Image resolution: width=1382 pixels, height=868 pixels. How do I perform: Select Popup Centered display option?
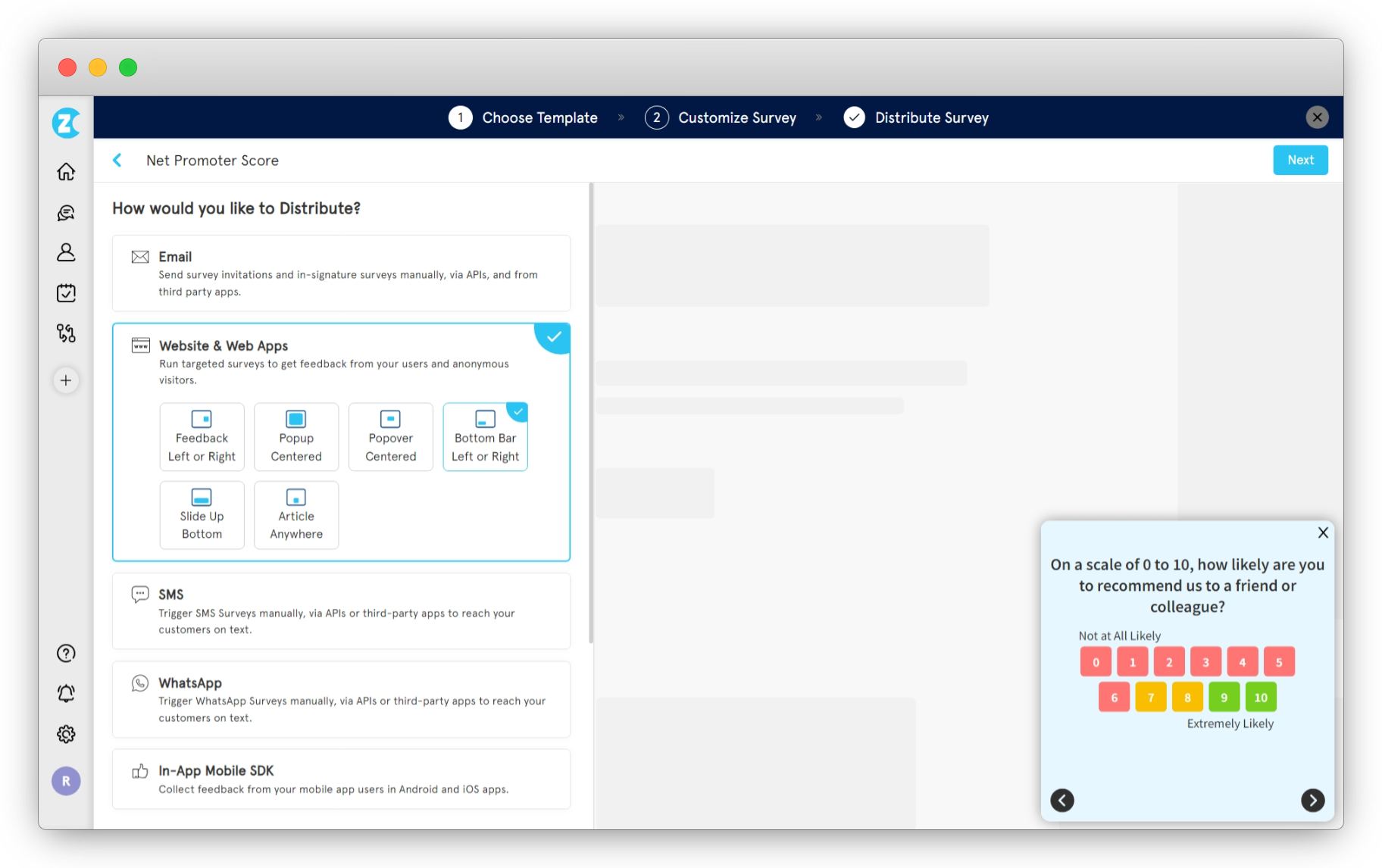click(296, 437)
